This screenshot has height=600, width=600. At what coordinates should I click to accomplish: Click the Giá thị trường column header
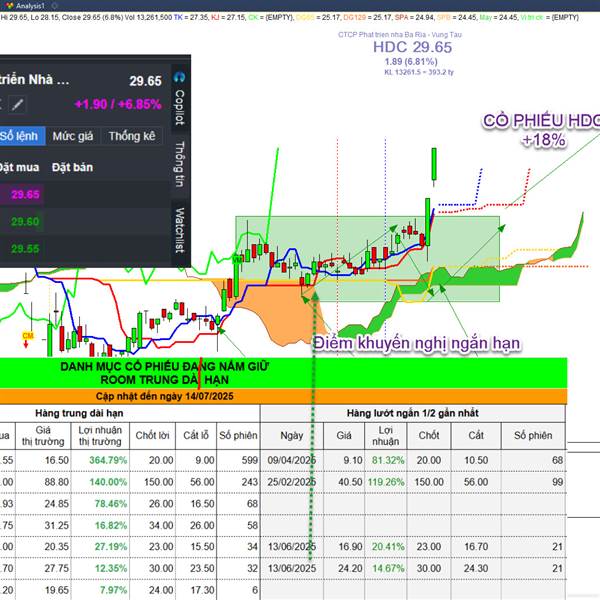[x=43, y=436]
